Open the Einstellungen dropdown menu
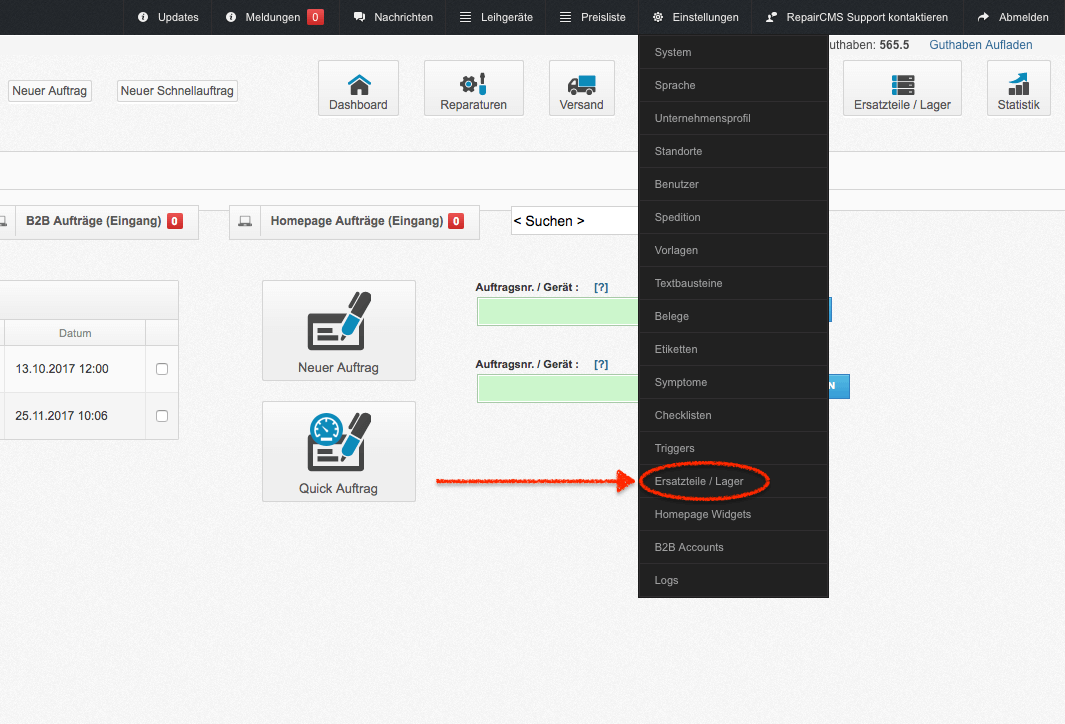Image resolution: width=1065 pixels, height=724 pixels. (x=695, y=17)
